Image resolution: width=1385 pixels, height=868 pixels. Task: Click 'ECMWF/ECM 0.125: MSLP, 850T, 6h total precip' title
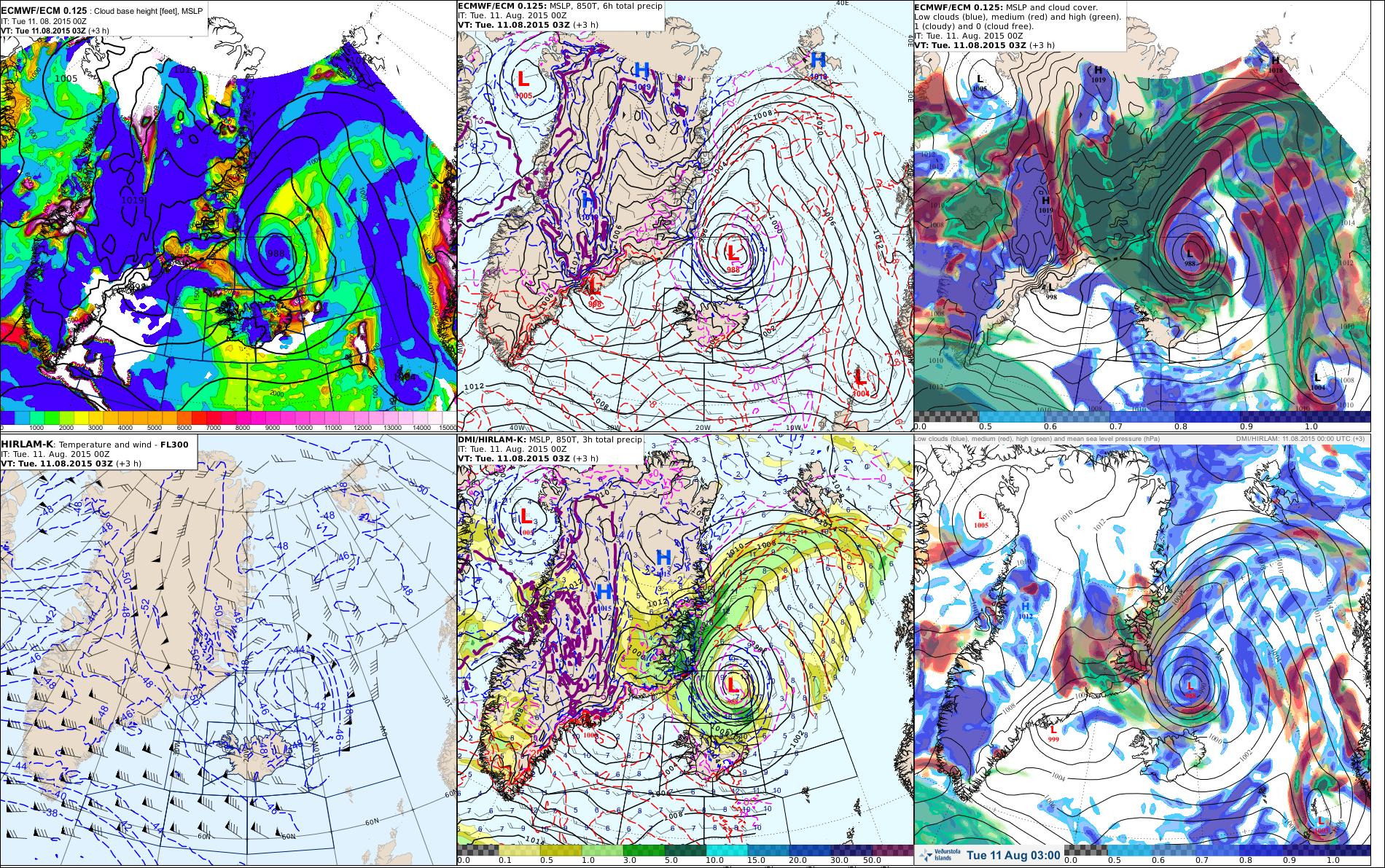point(560,6)
